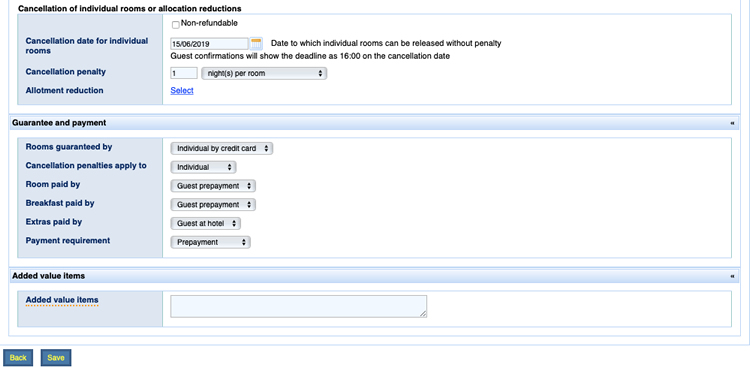Open the Payment requirement dropdown

pos(210,242)
